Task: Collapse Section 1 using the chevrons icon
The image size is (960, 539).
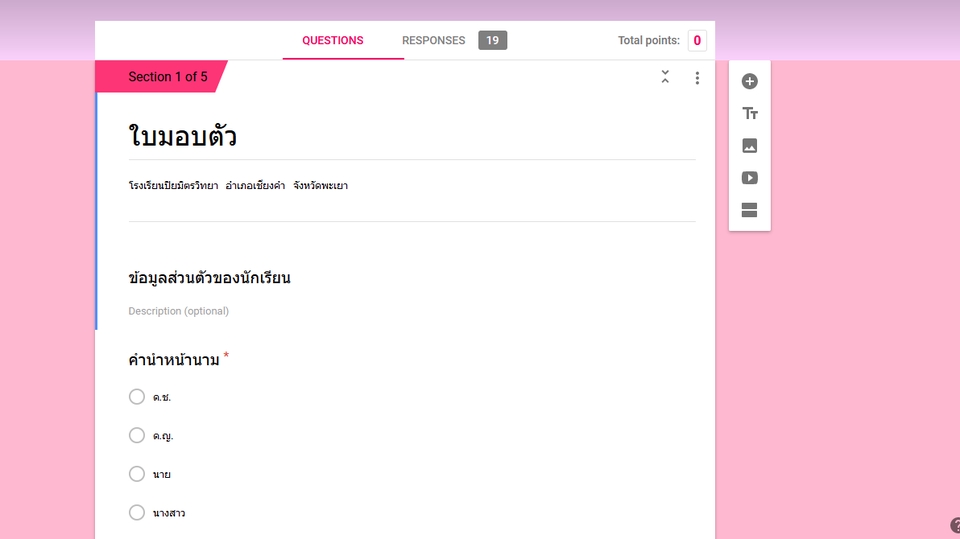Action: [x=665, y=77]
